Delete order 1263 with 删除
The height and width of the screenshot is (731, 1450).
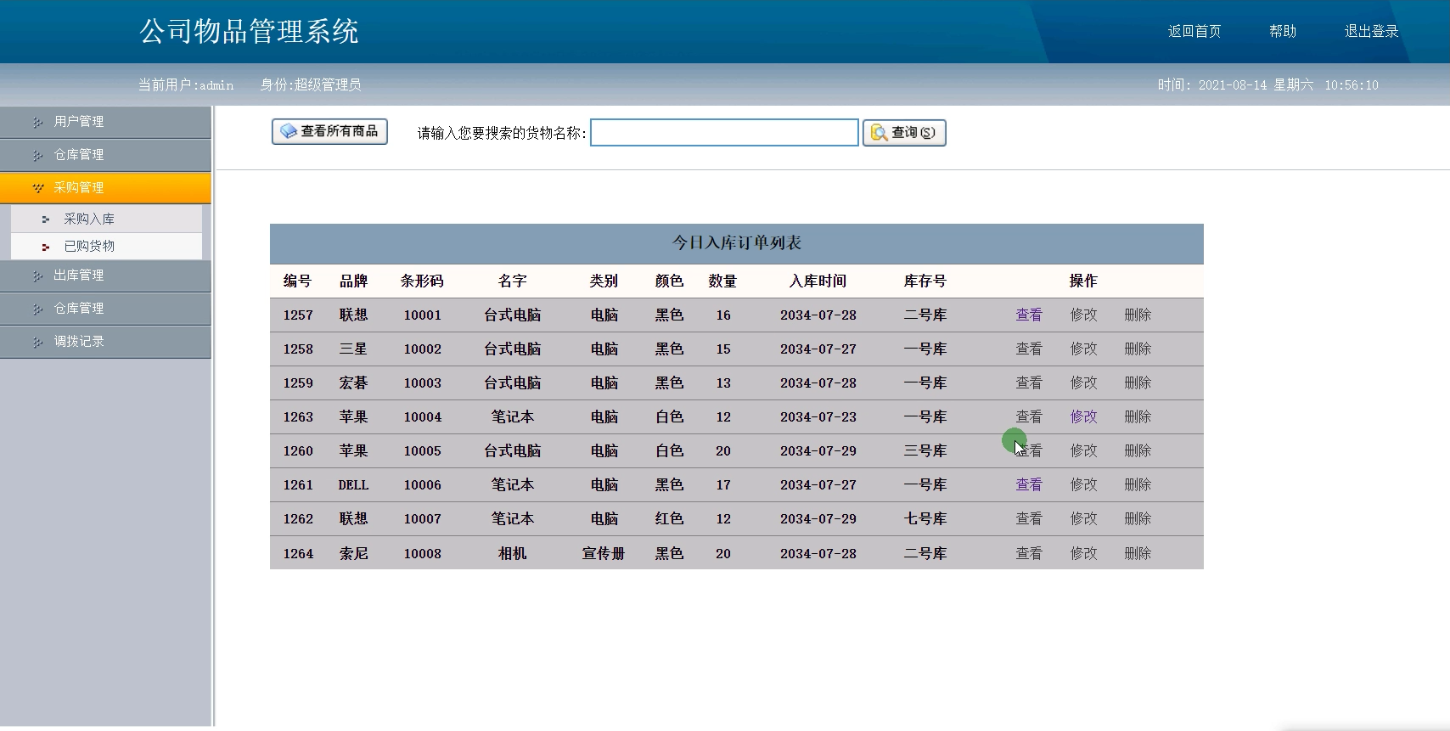tap(1137, 417)
